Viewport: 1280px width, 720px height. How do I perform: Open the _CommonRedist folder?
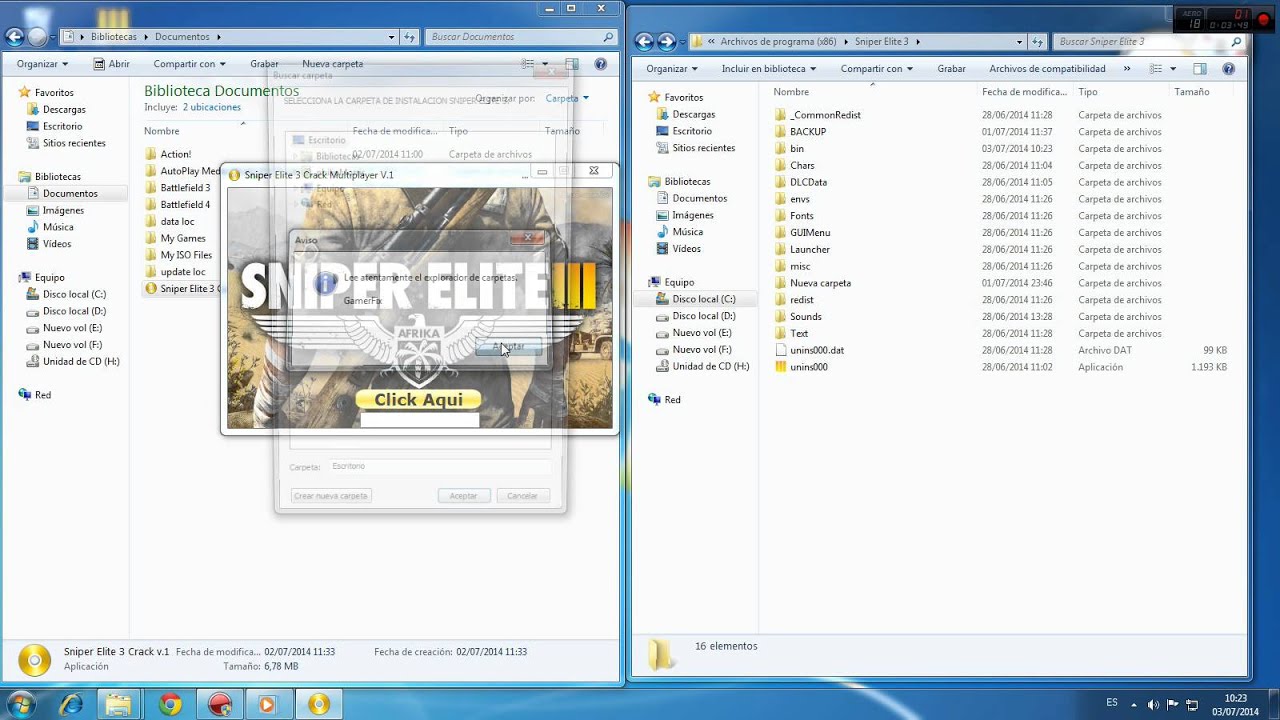[x=825, y=115]
